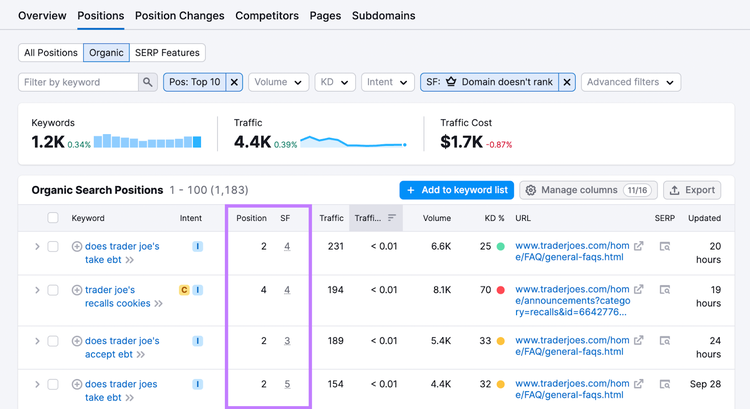Open the recalls announcements URL link
The width and height of the screenshot is (750, 409).
click(573, 301)
